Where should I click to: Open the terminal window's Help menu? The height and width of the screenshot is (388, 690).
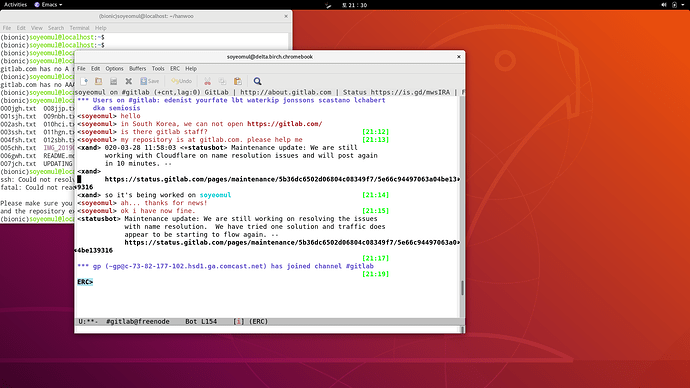tap(101, 28)
